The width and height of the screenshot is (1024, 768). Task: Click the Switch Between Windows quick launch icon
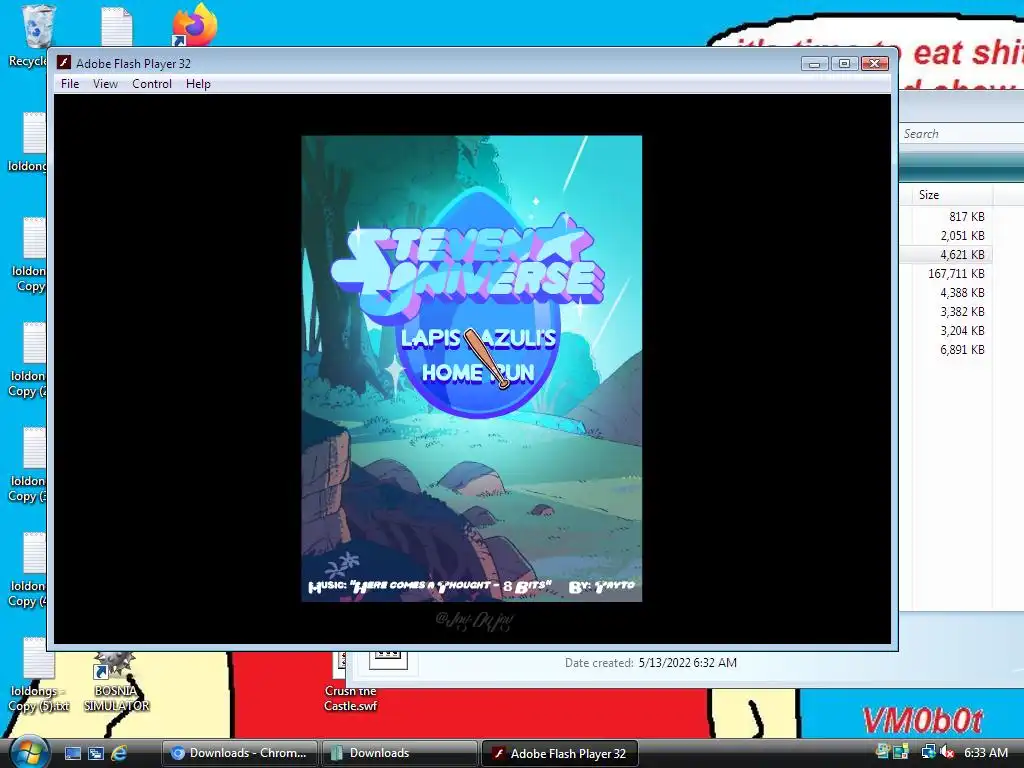pos(96,753)
